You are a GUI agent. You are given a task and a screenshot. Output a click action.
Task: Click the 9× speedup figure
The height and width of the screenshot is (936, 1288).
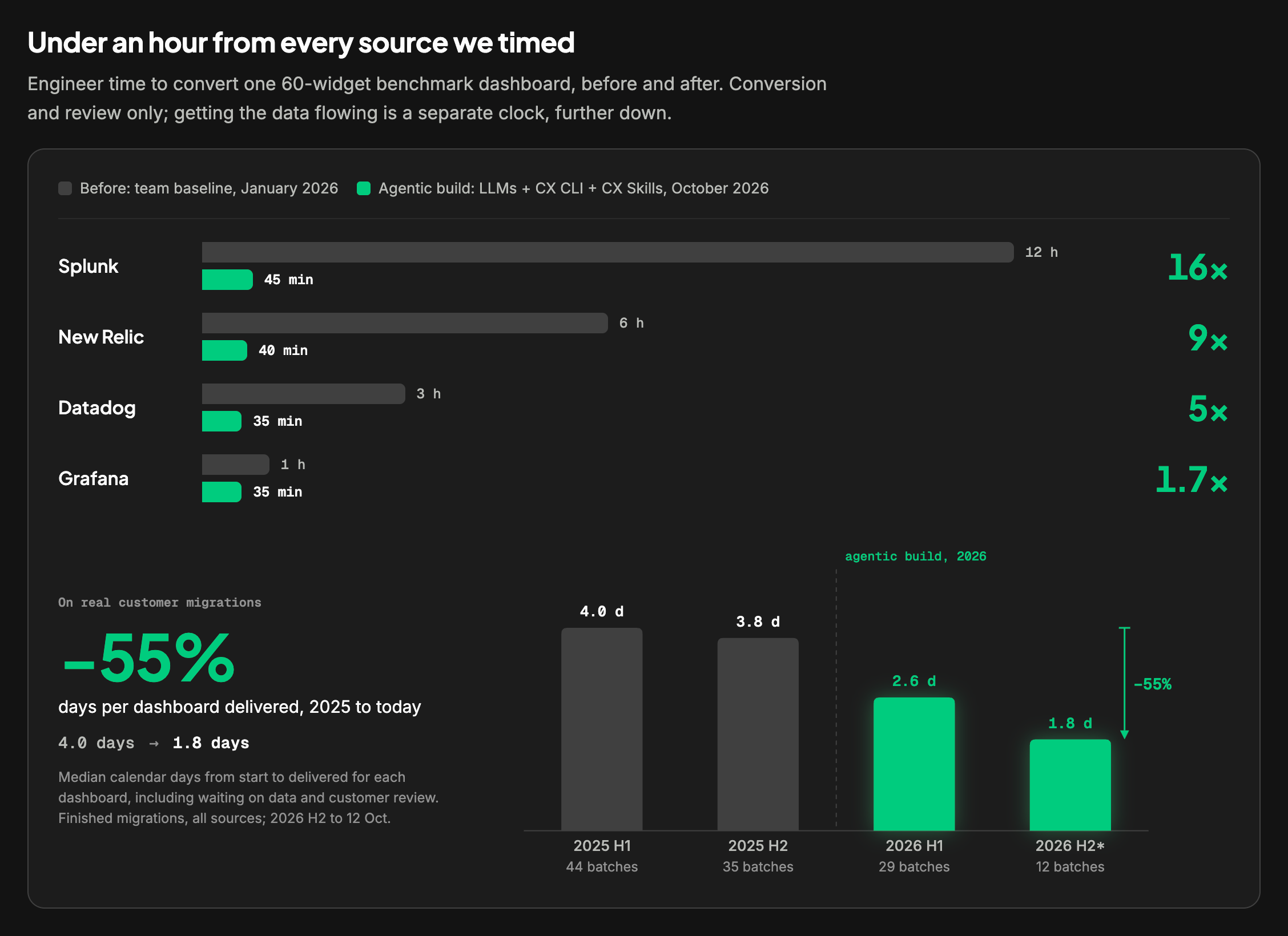point(1207,338)
